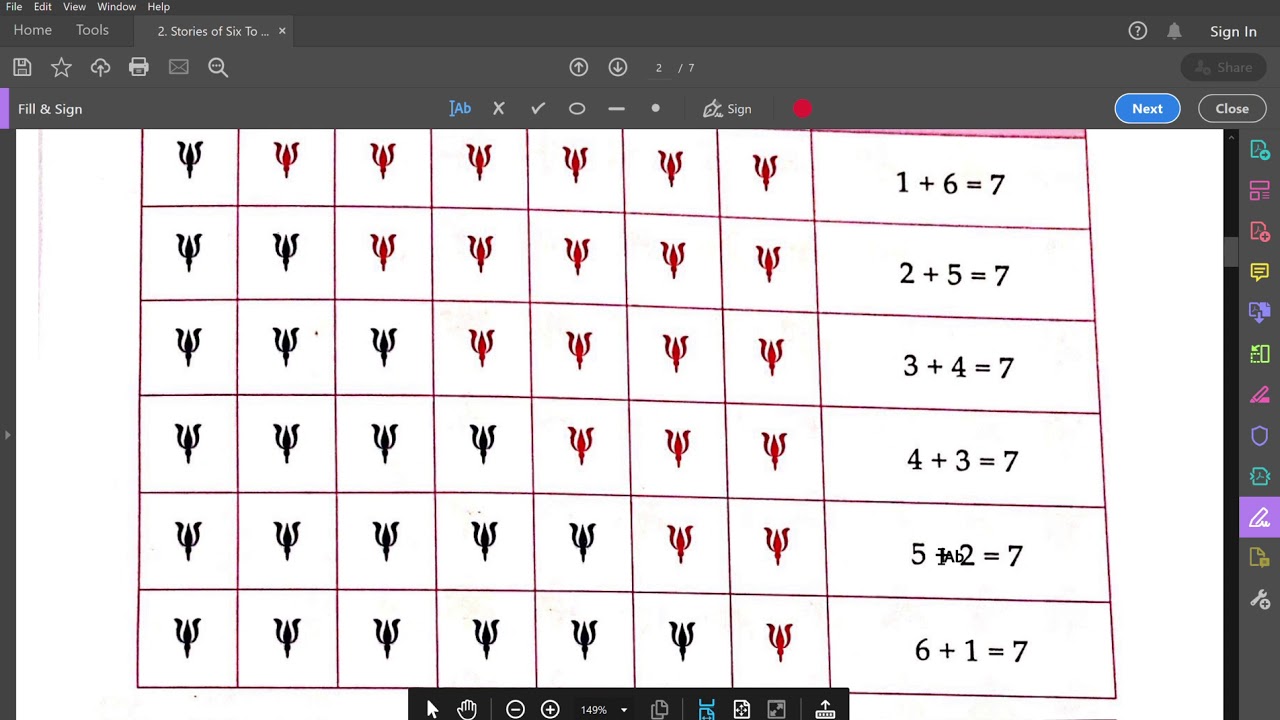Image resolution: width=1280 pixels, height=720 pixels.
Task: Zoom out with minus button
Action: tap(515, 709)
